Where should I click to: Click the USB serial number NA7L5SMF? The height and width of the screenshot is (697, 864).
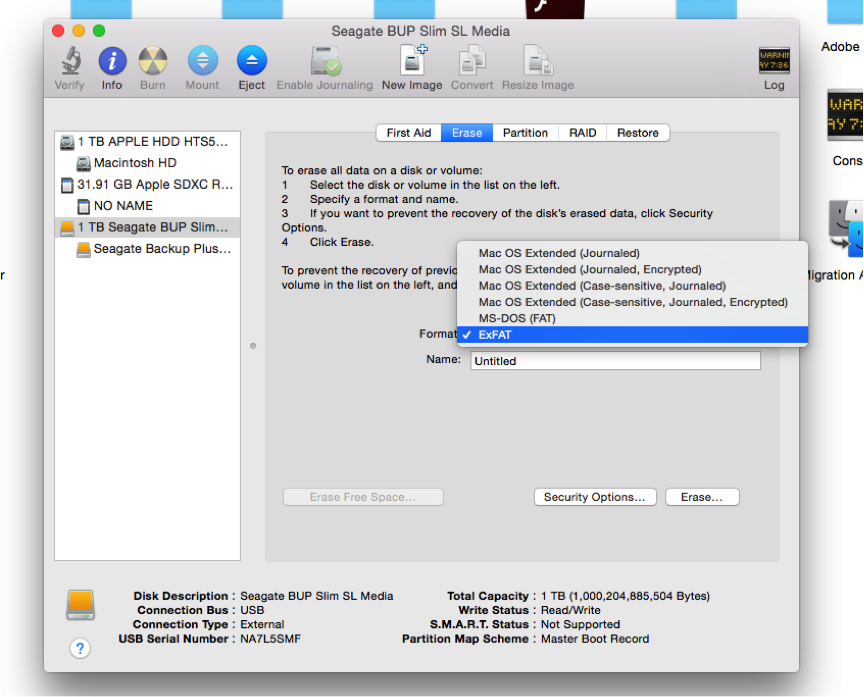[x=271, y=639]
